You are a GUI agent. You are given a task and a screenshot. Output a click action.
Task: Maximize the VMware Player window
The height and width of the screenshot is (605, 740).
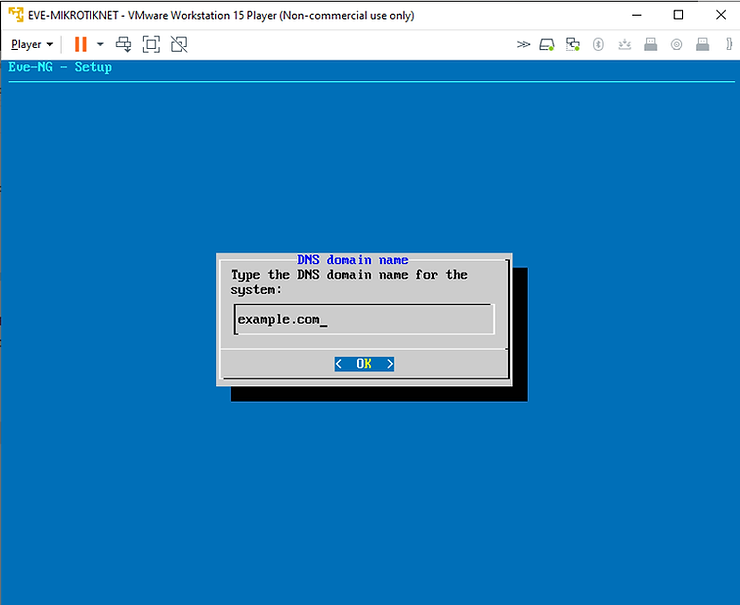(678, 15)
